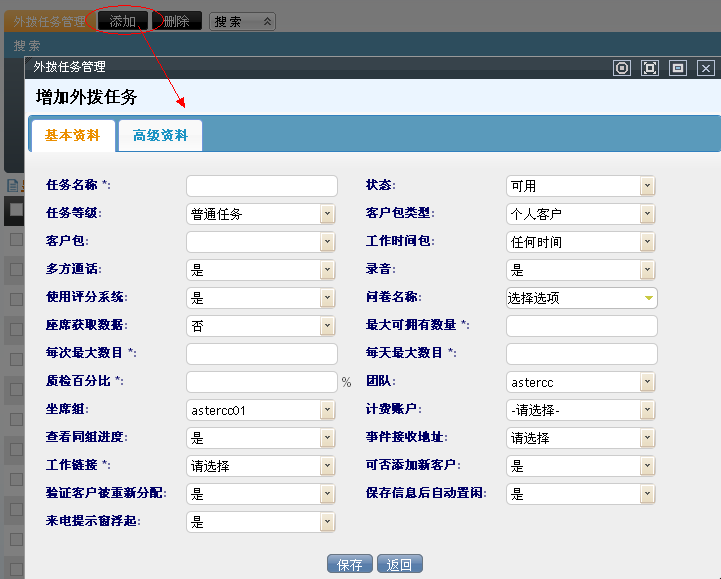Toggle the select-all checkbox in list header
721x579 pixels.
coord(15,210)
